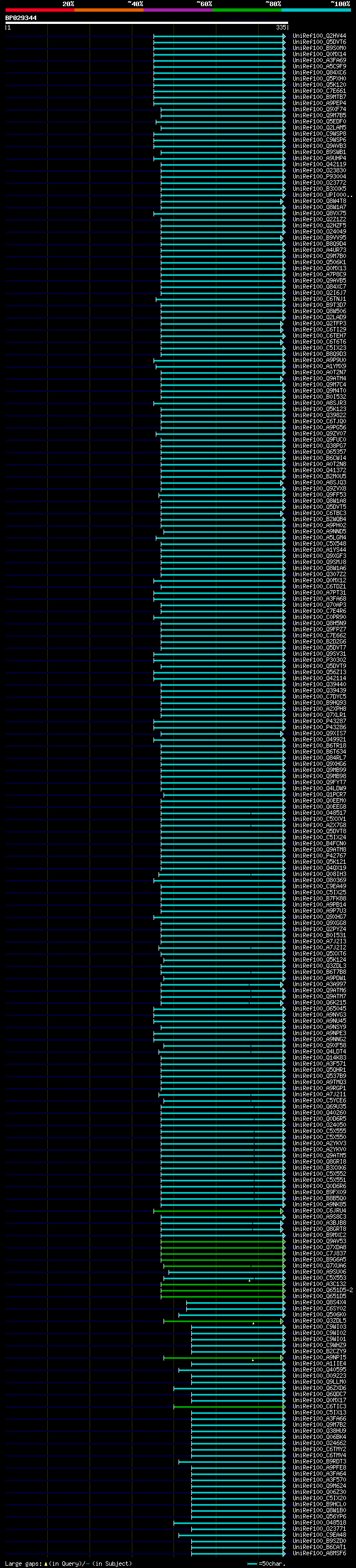Screen dimensions: 356x1568
Task: Open hit UniRef100_B9S0M0
Action: click(x=319, y=48)
